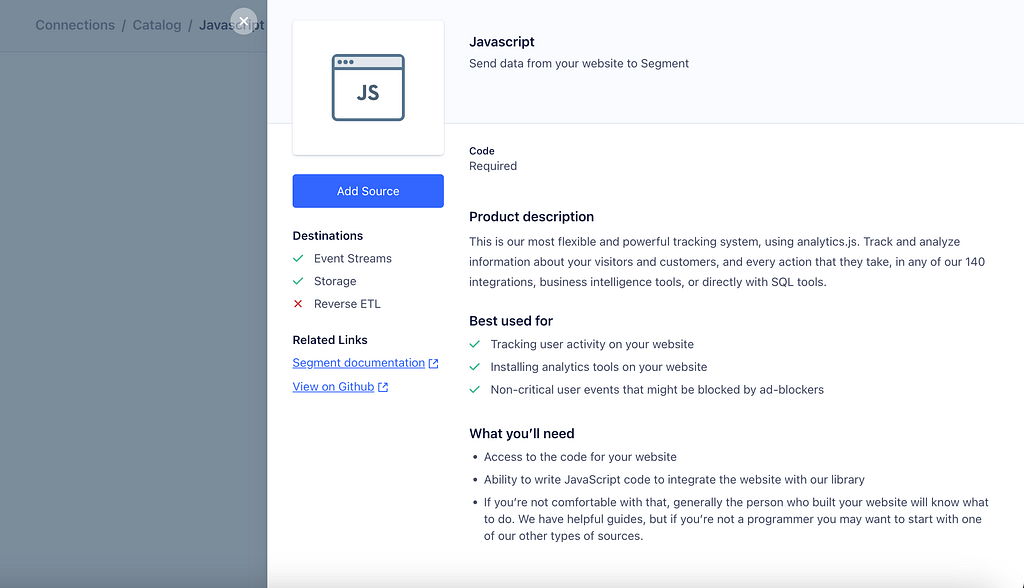Image resolution: width=1024 pixels, height=588 pixels.
Task: Select the Javascript title heading
Action: (x=502, y=42)
